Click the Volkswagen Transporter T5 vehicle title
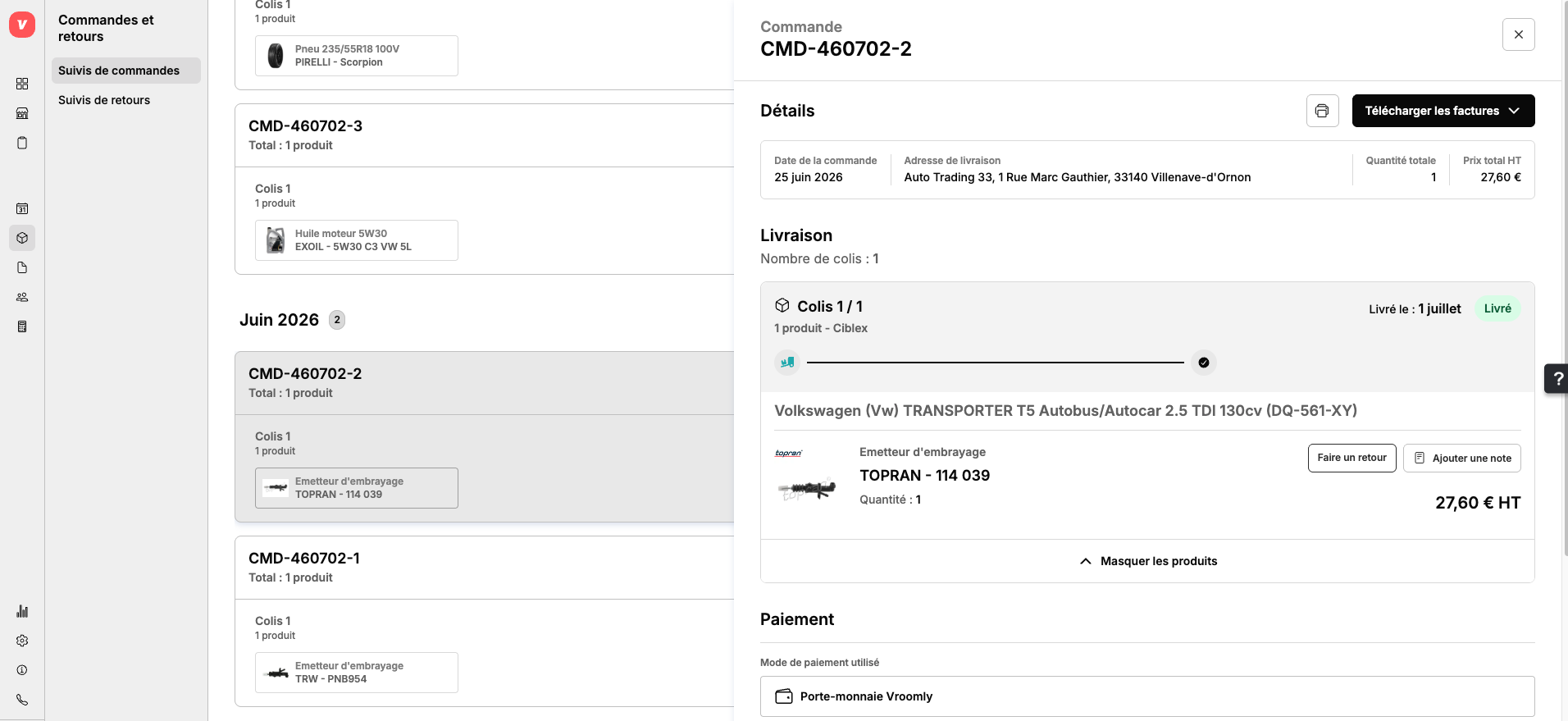1568x721 pixels. point(1066,411)
